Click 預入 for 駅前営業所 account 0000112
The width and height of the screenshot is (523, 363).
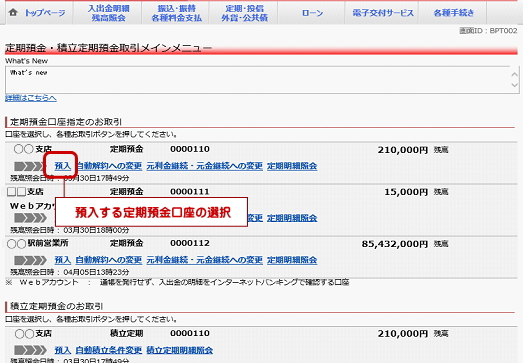tap(63, 260)
